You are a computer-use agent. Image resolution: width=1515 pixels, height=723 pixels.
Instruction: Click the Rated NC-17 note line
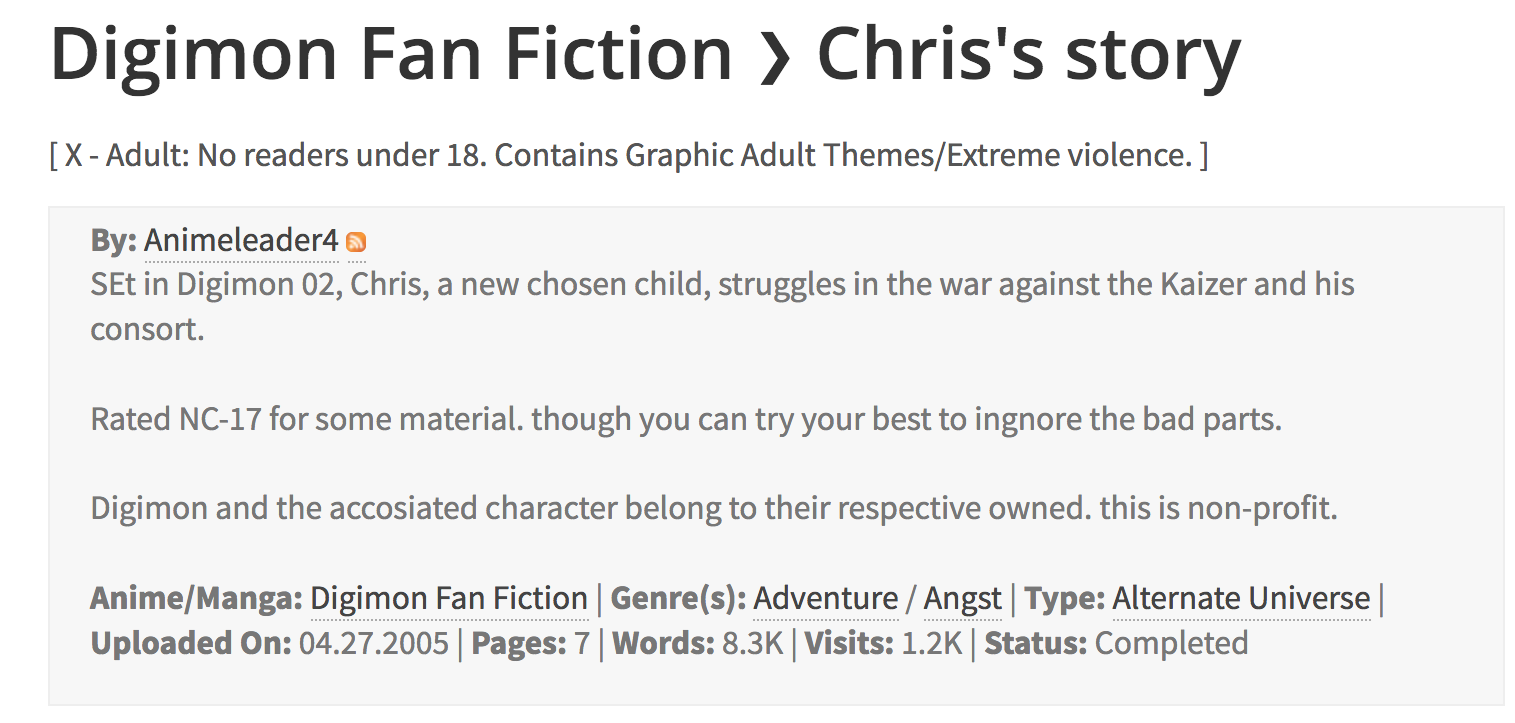click(x=686, y=418)
